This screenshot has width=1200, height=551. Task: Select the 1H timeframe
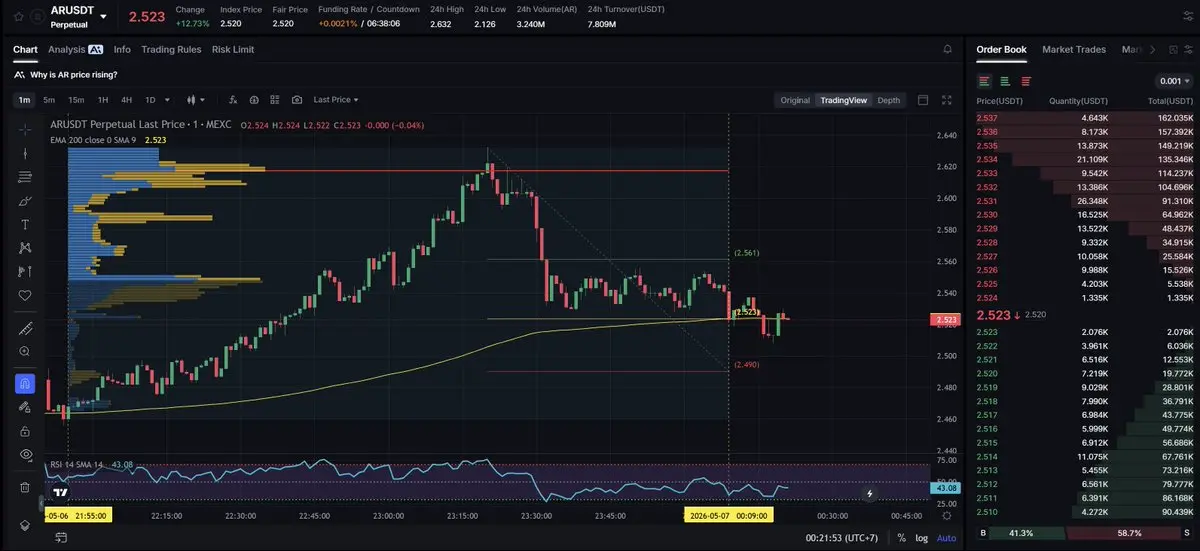(x=103, y=100)
